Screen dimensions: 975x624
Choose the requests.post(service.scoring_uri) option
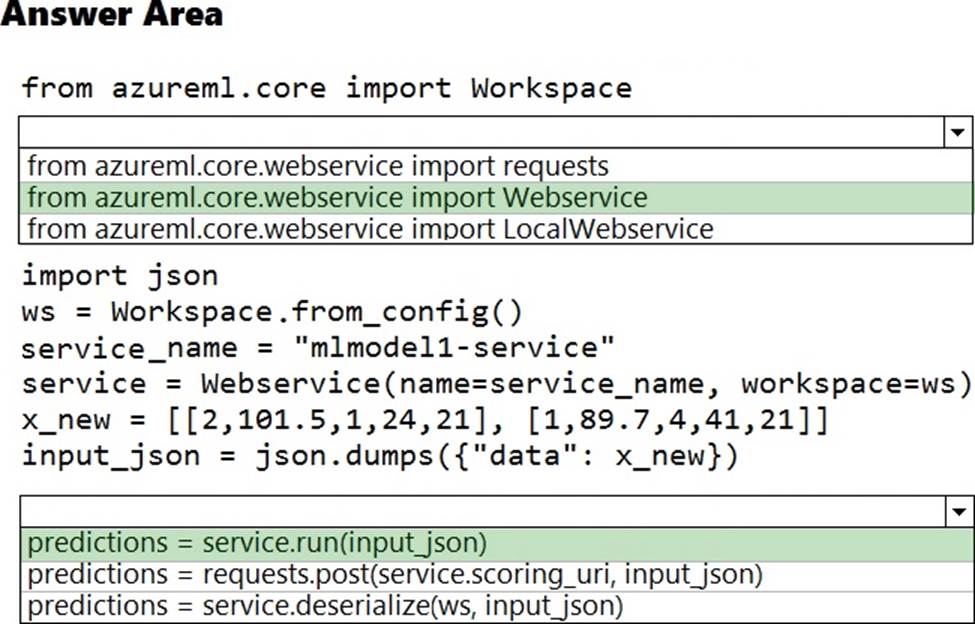tap(395, 575)
